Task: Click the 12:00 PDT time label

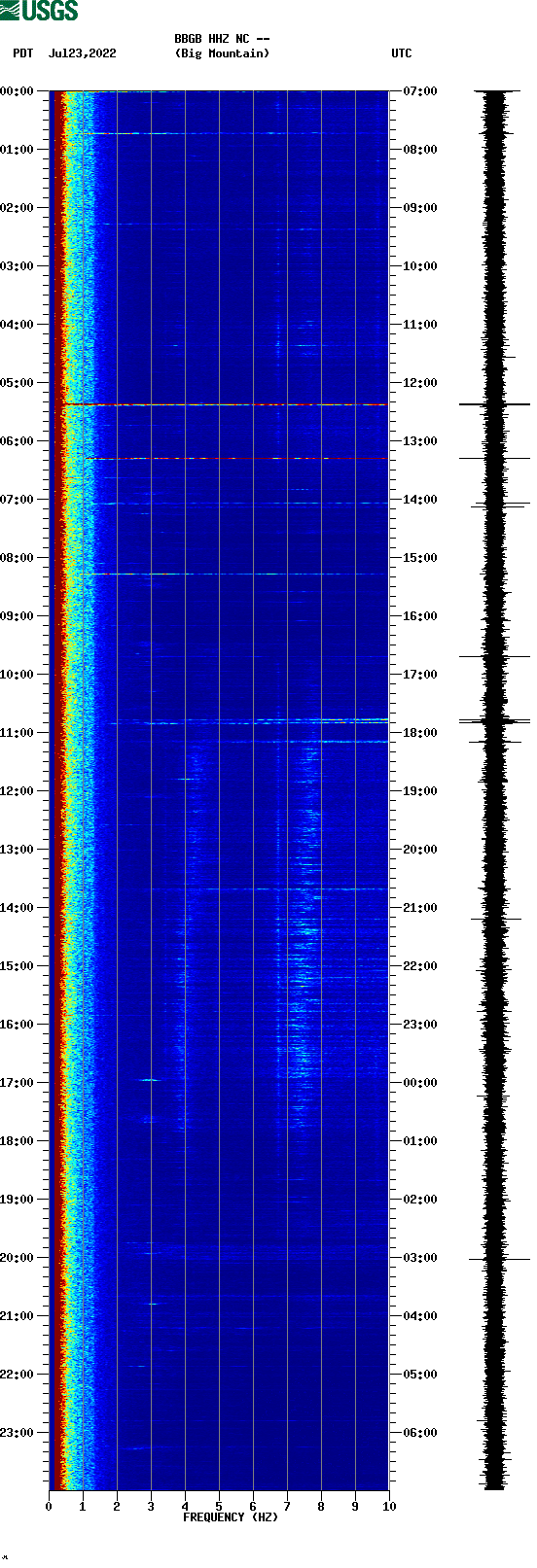Action: click(17, 791)
